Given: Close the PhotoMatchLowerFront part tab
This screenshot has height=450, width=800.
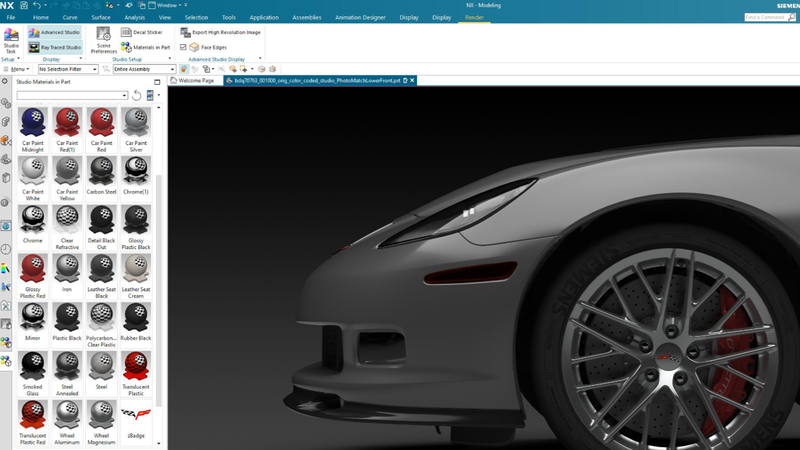Looking at the screenshot, I should pos(412,81).
